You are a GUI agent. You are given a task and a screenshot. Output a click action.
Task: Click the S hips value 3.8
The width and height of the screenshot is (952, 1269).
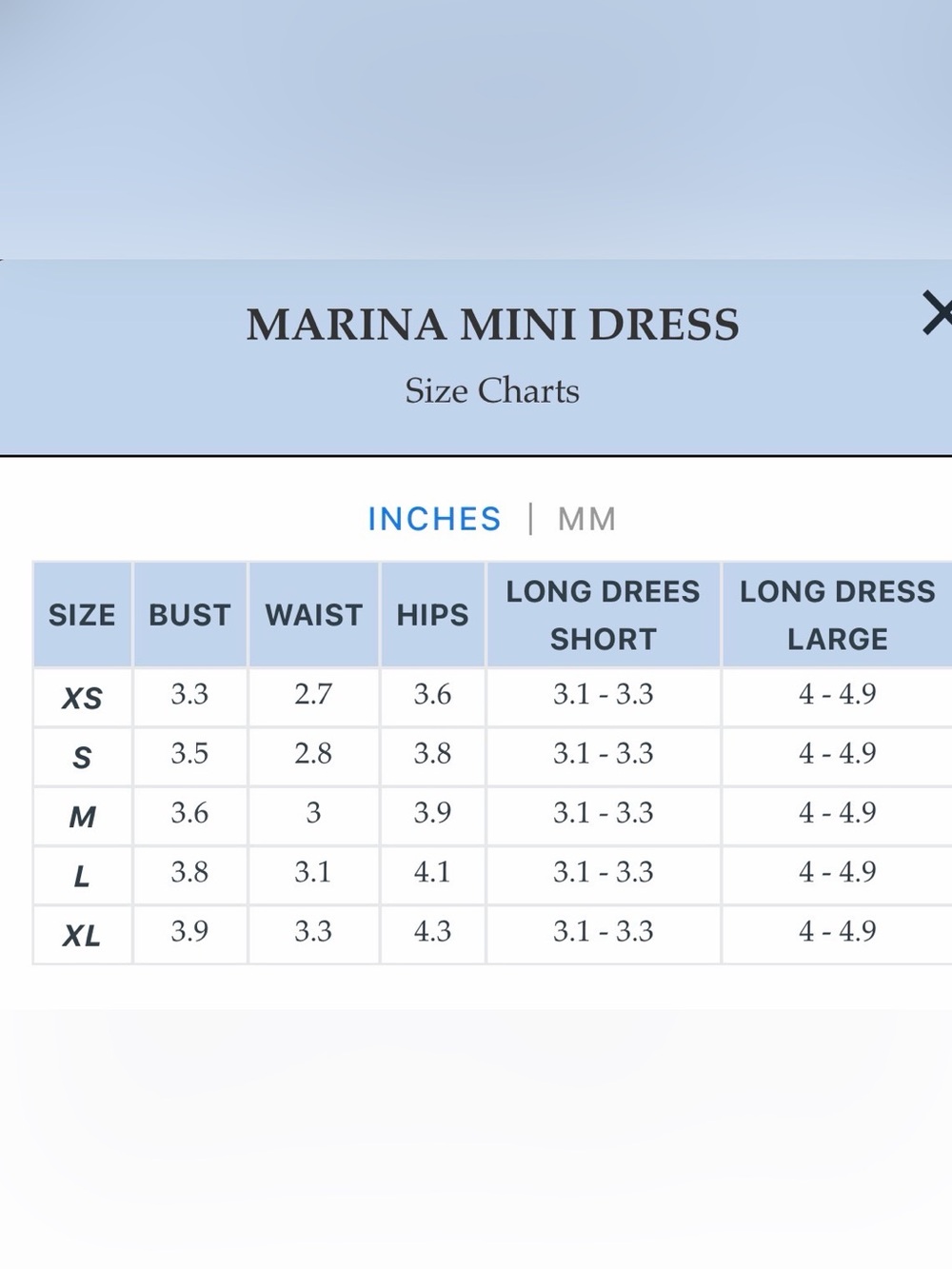click(x=432, y=753)
